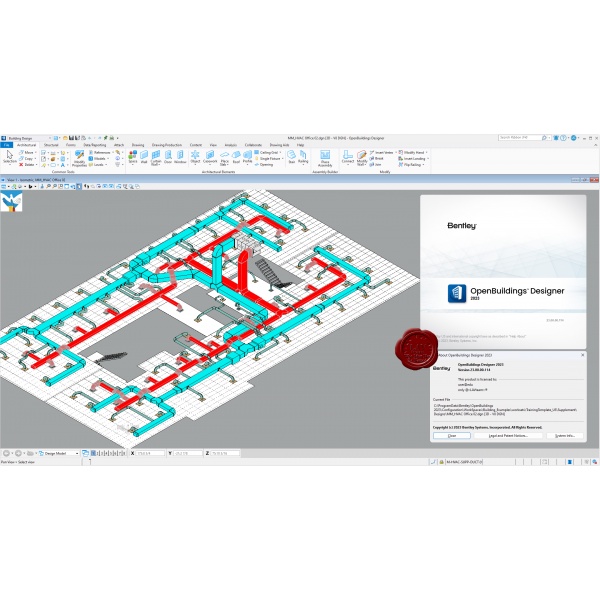The image size is (600, 600).
Task: Click the active level field in status bar
Action: (464, 462)
